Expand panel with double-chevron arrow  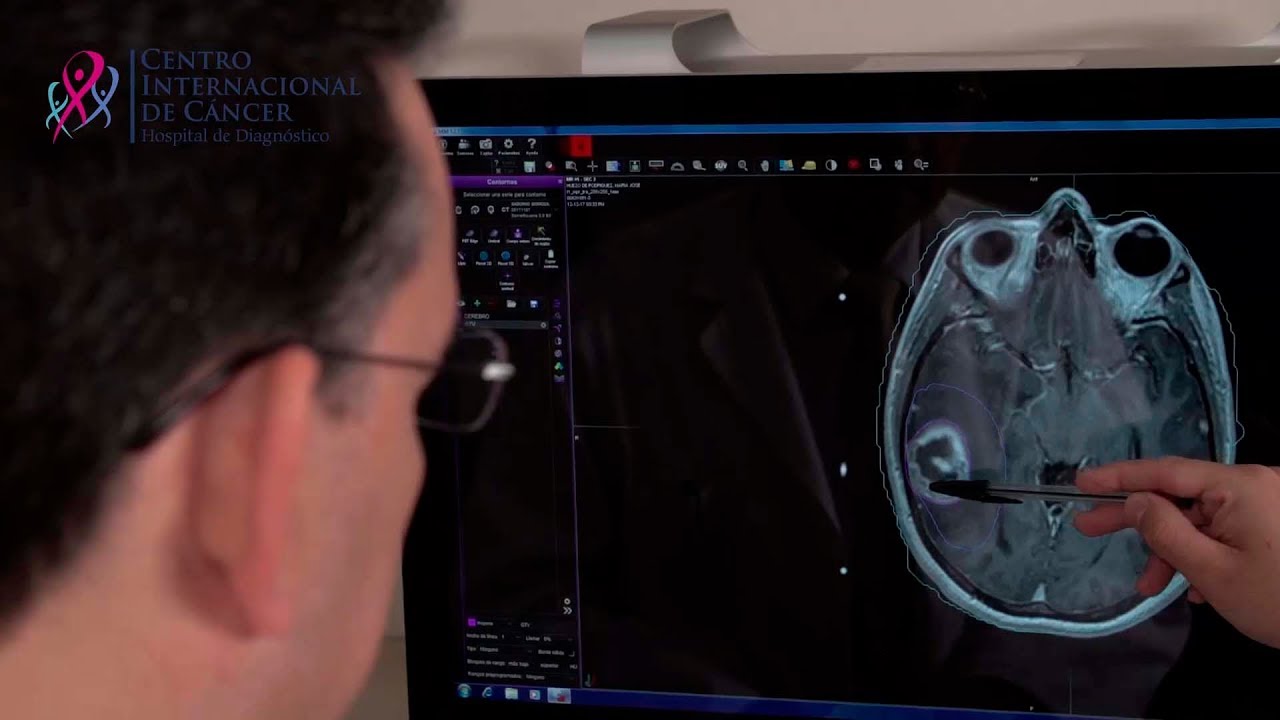(567, 611)
